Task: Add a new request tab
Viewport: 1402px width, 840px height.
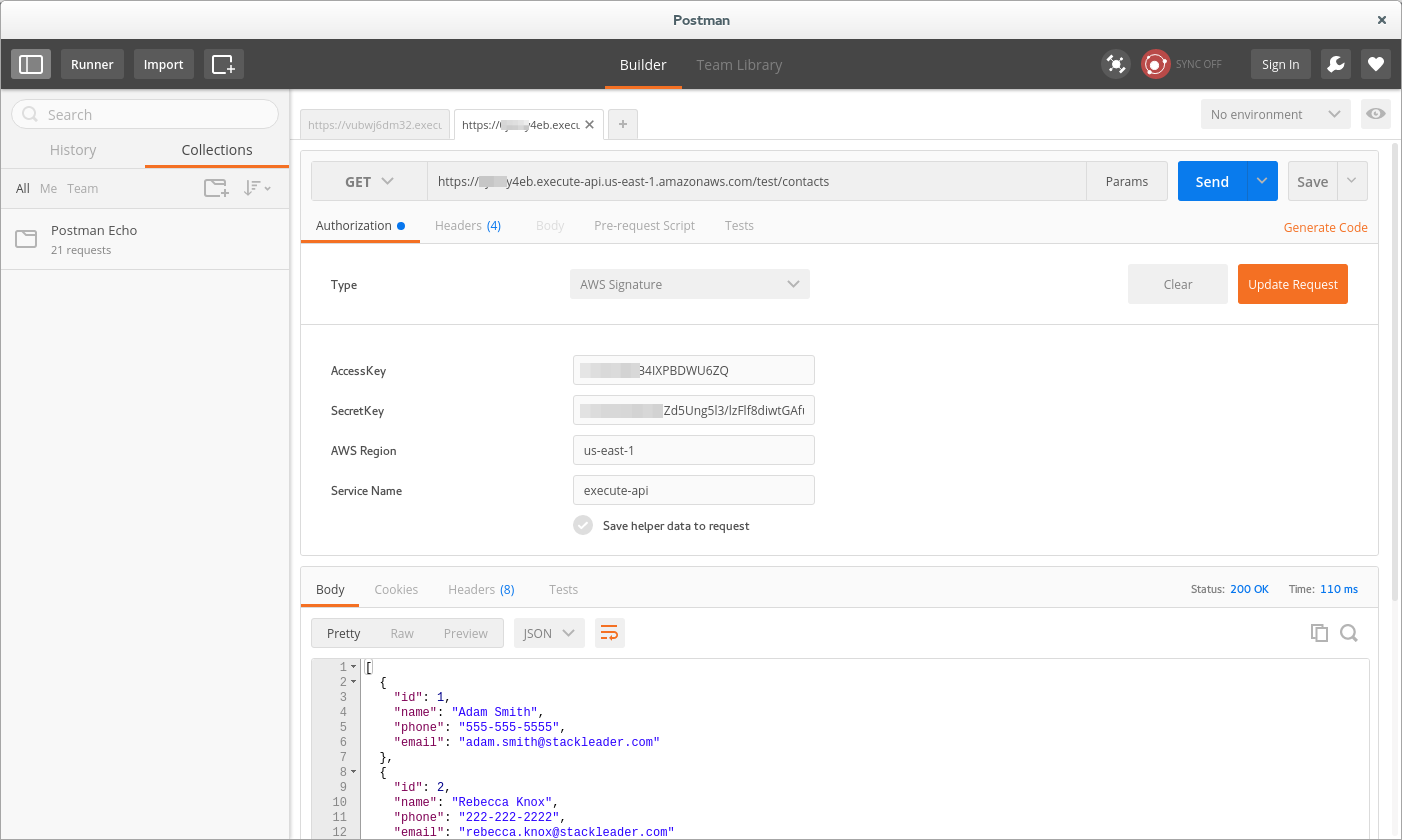Action: 623,124
